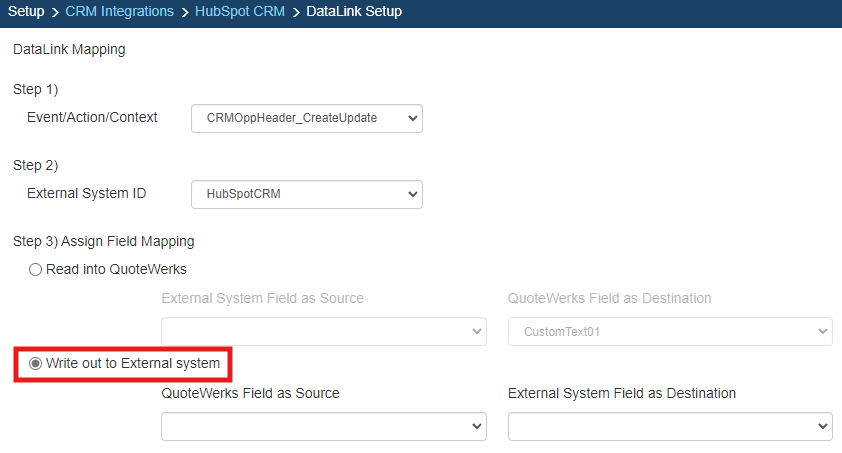Click the Setup breadcrumb link
The height and width of the screenshot is (453, 842).
26,12
